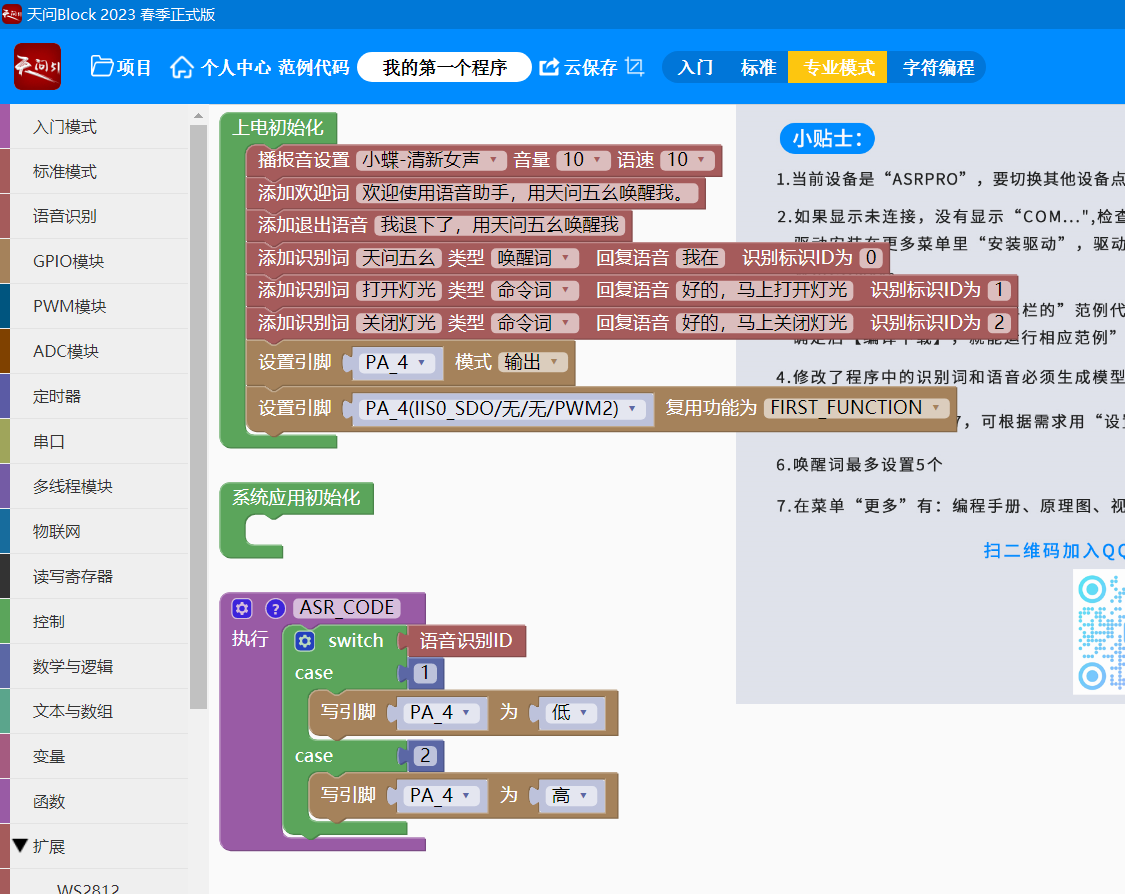
Task: Open the 串口 category
Action: [99, 441]
